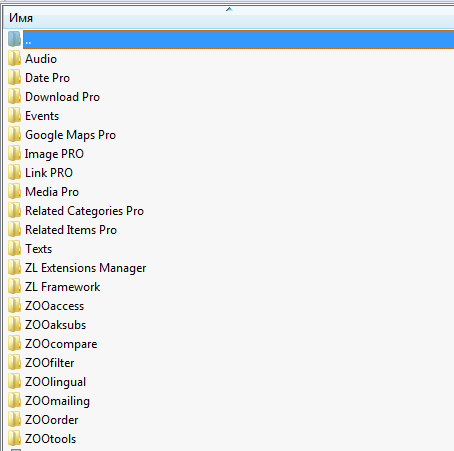The width and height of the screenshot is (454, 451).
Task: Select the ZL Framework folder name
Action: (x=63, y=287)
